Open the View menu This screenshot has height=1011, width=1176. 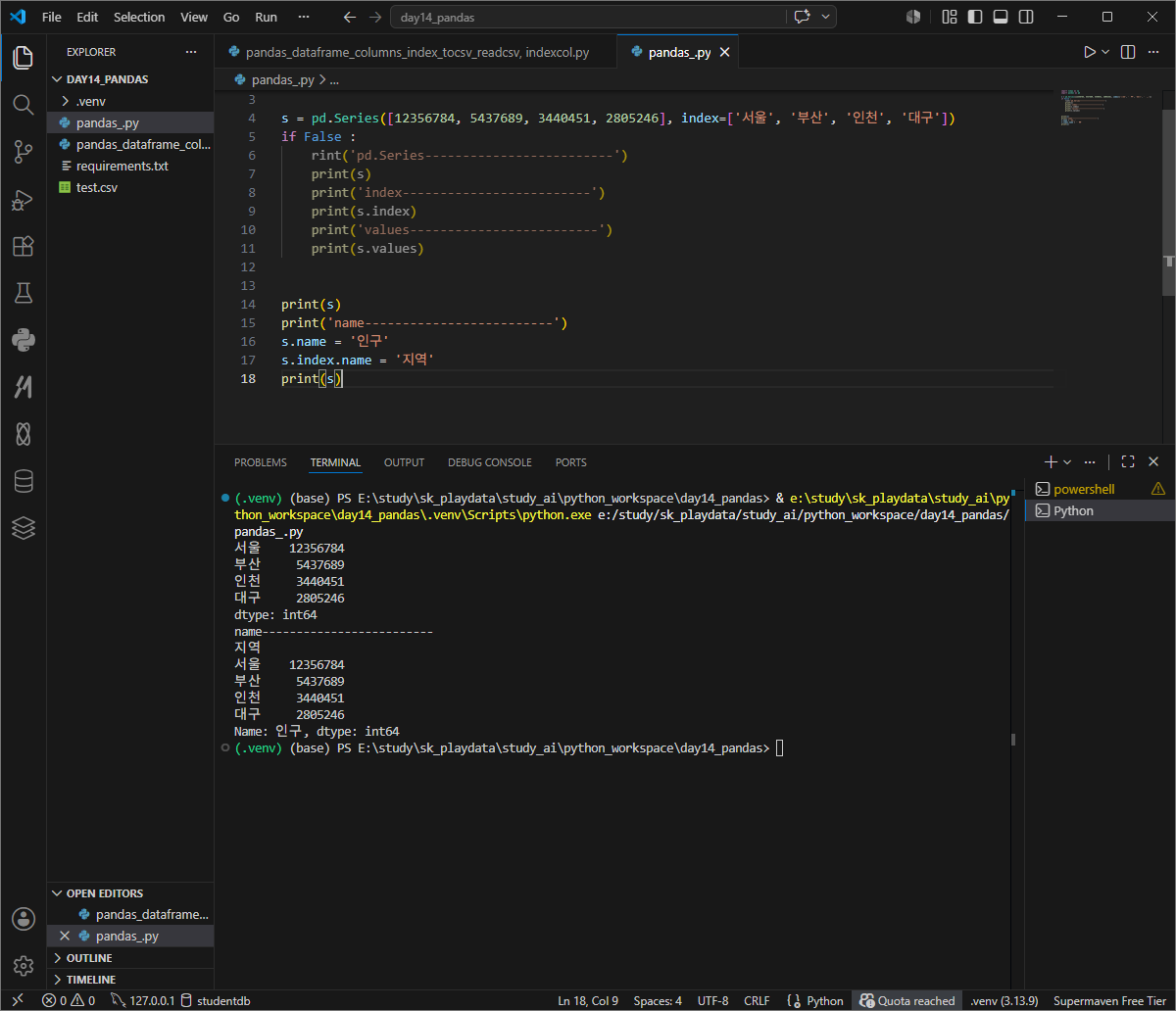(x=194, y=17)
